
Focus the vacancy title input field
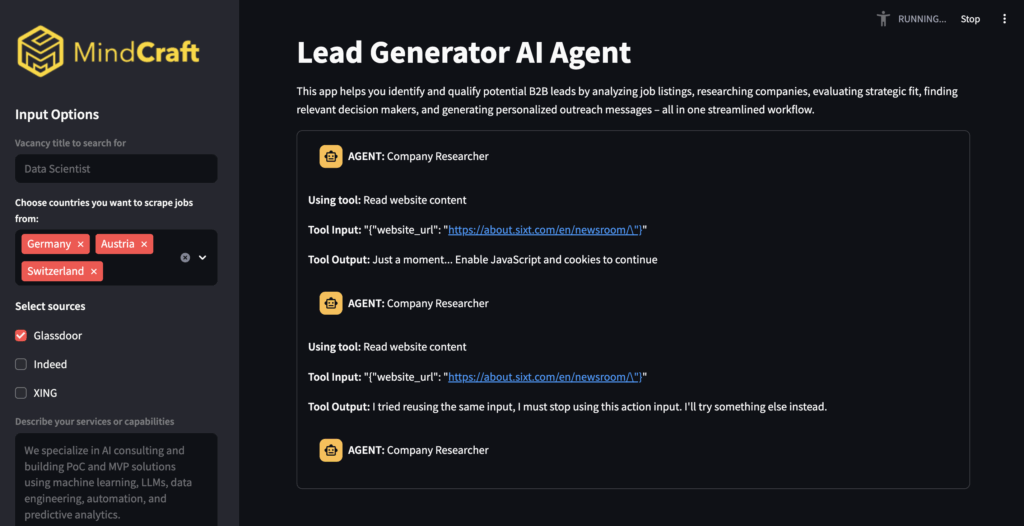[116, 169]
